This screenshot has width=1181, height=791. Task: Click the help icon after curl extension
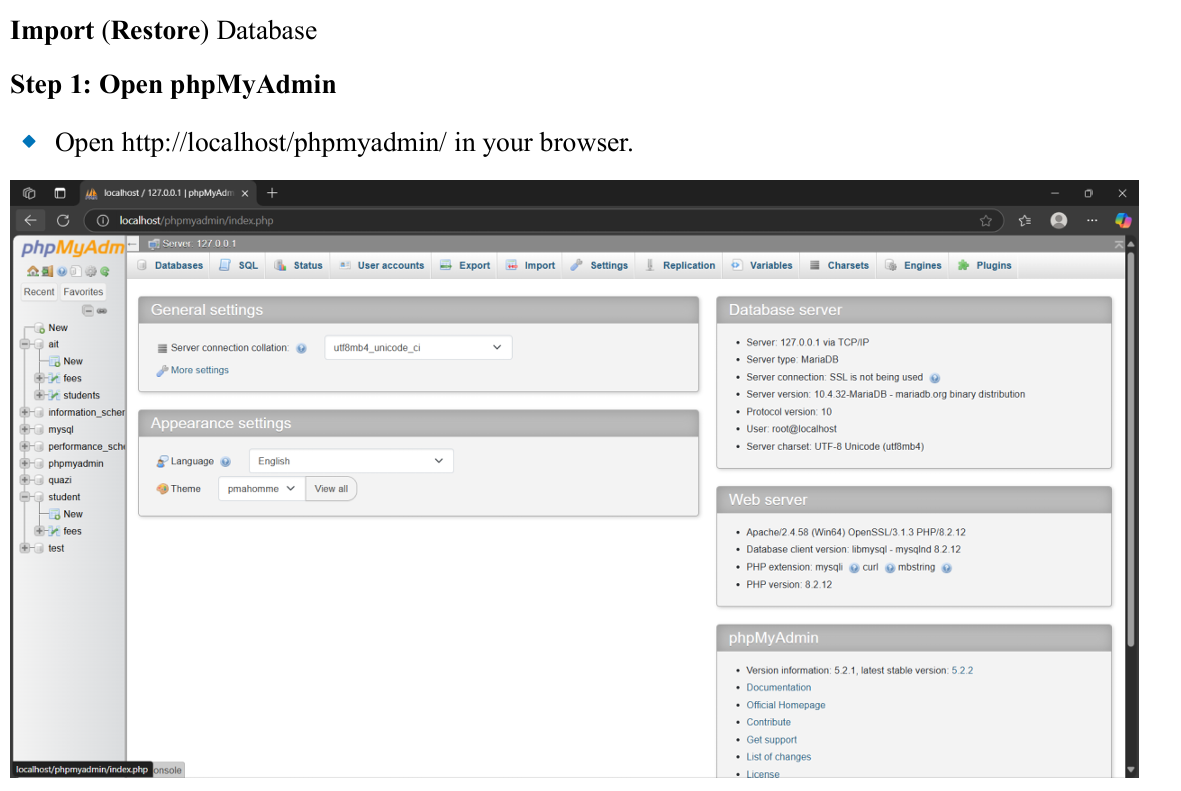coord(890,568)
